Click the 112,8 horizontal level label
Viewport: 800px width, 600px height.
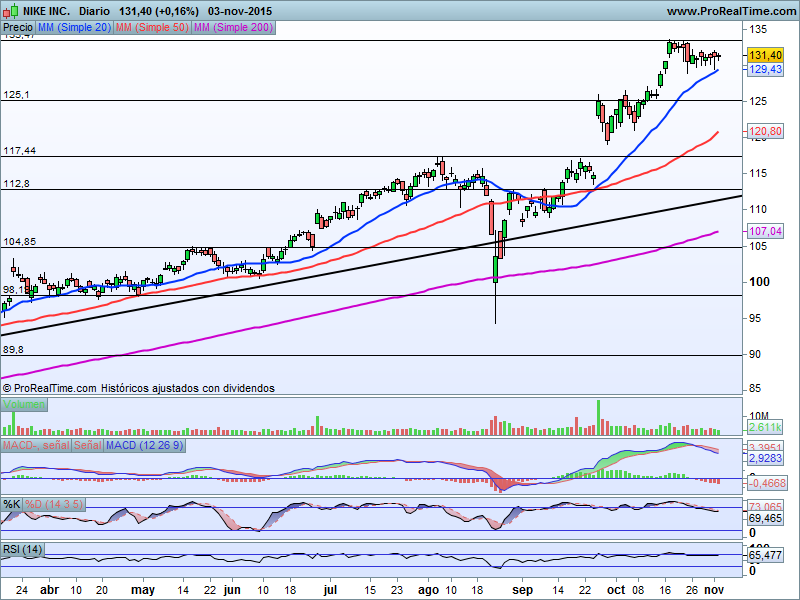[16, 184]
